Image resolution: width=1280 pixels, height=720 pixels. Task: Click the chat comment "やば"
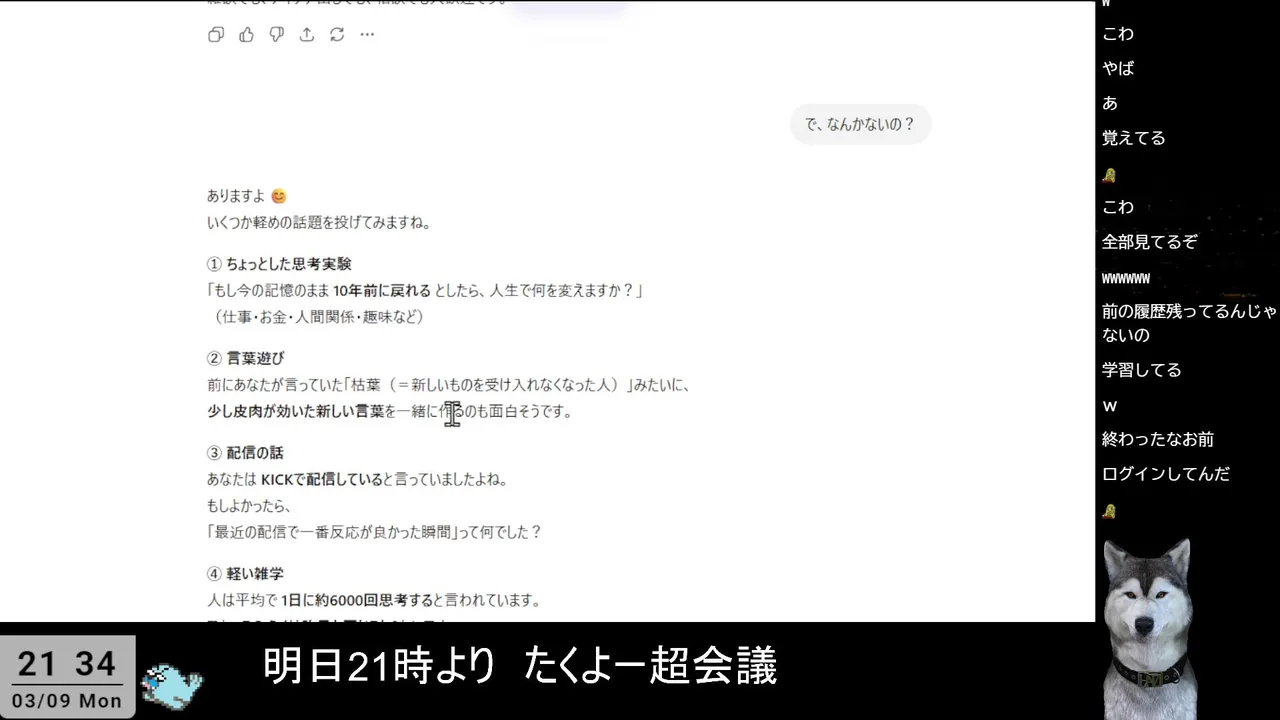point(1118,68)
